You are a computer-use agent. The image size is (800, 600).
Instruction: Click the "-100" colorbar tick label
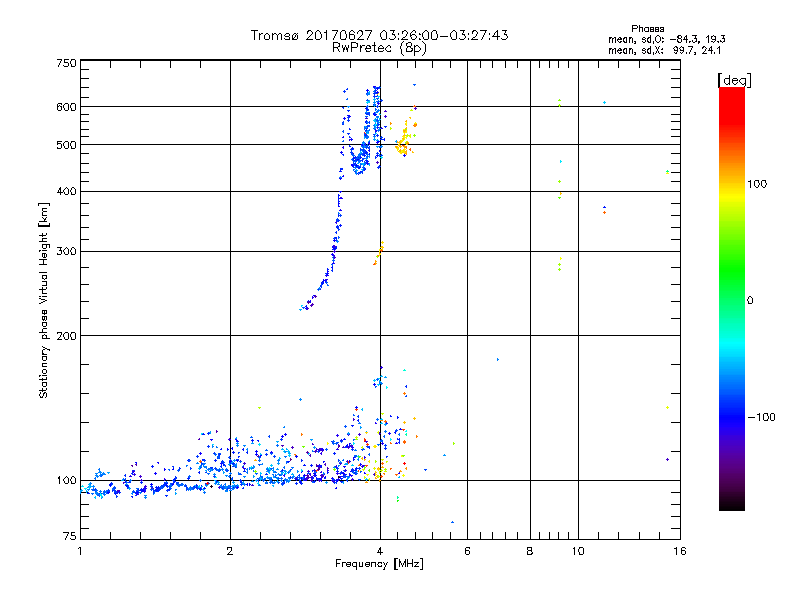[x=763, y=416]
